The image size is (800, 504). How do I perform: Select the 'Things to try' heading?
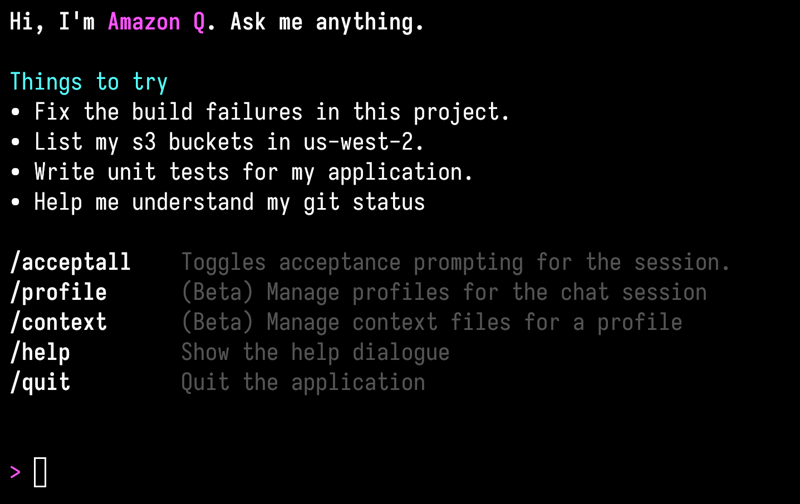[89, 82]
